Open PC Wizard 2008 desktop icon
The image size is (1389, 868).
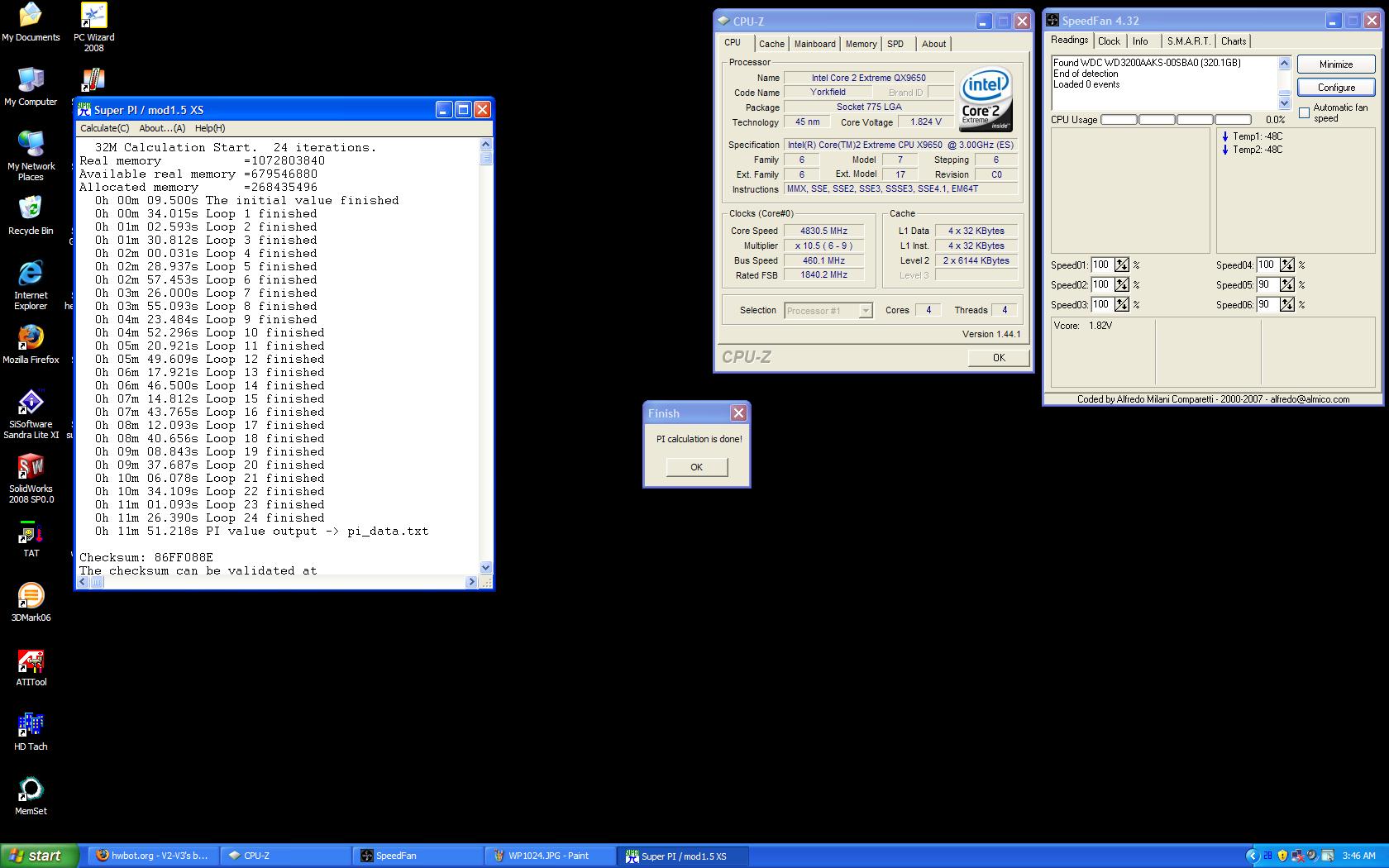93,26
